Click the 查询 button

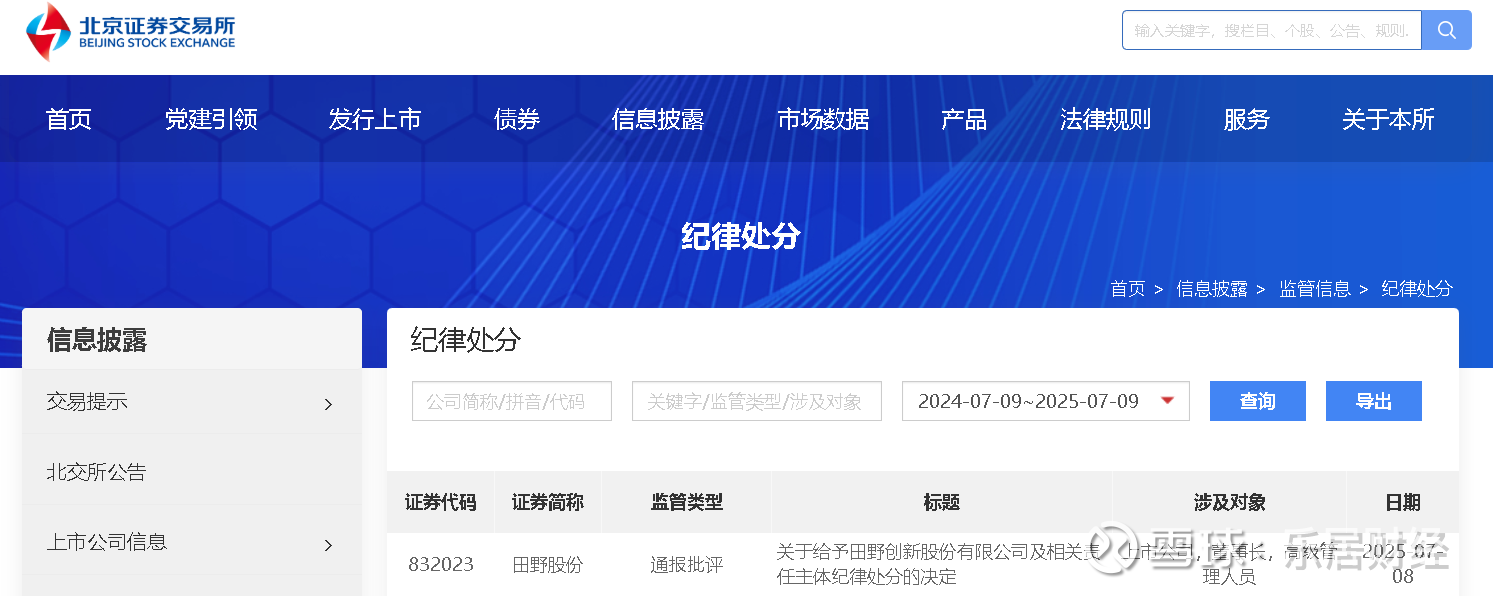[1258, 401]
